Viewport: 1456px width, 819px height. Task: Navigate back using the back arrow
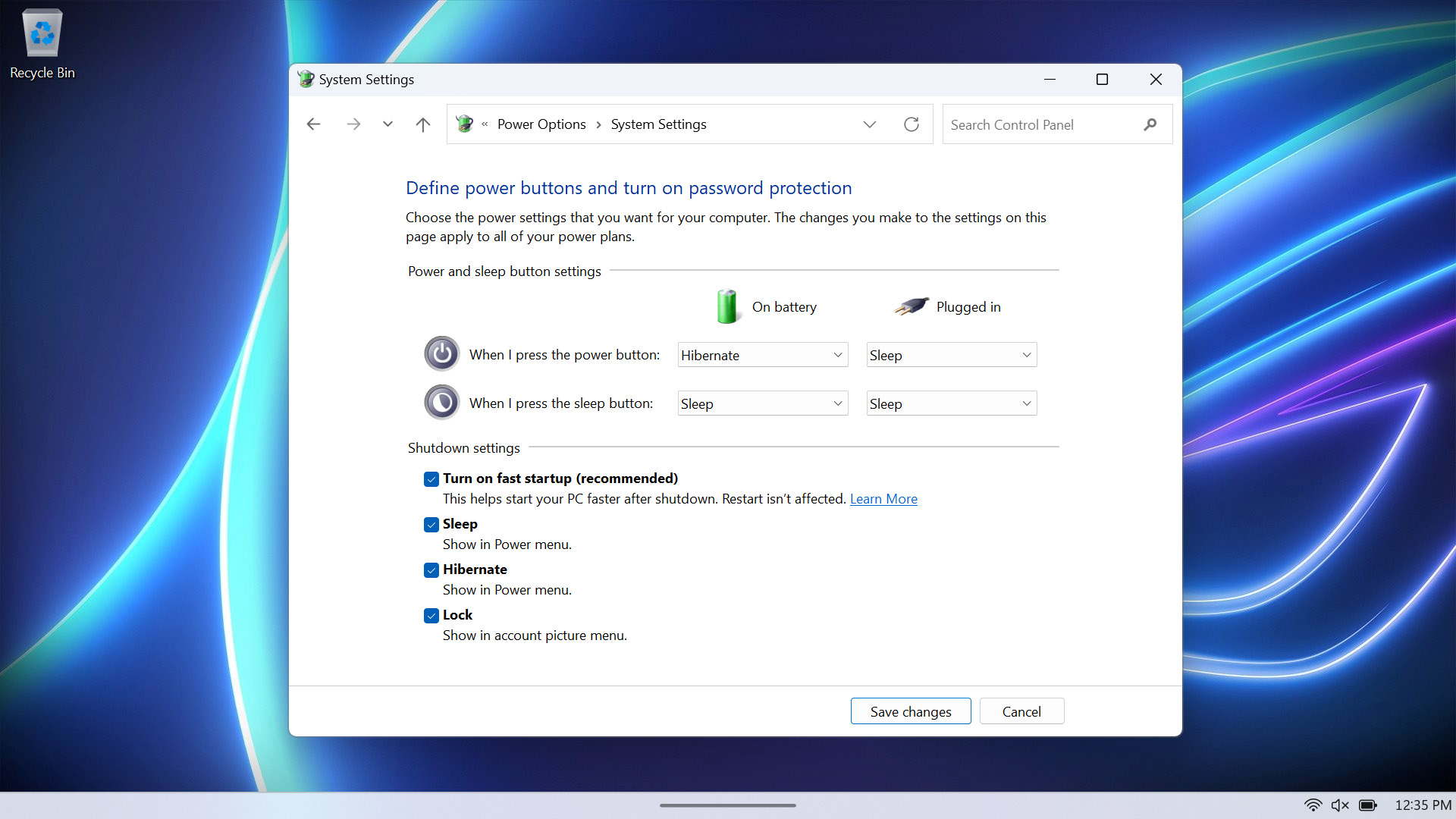[314, 124]
